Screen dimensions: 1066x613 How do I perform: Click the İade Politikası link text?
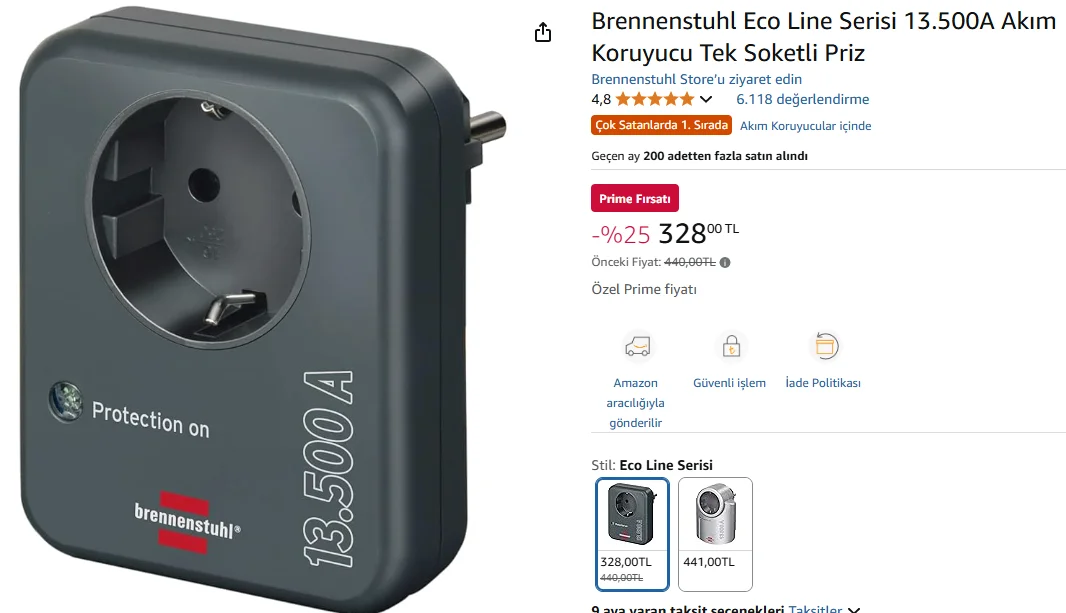point(823,383)
